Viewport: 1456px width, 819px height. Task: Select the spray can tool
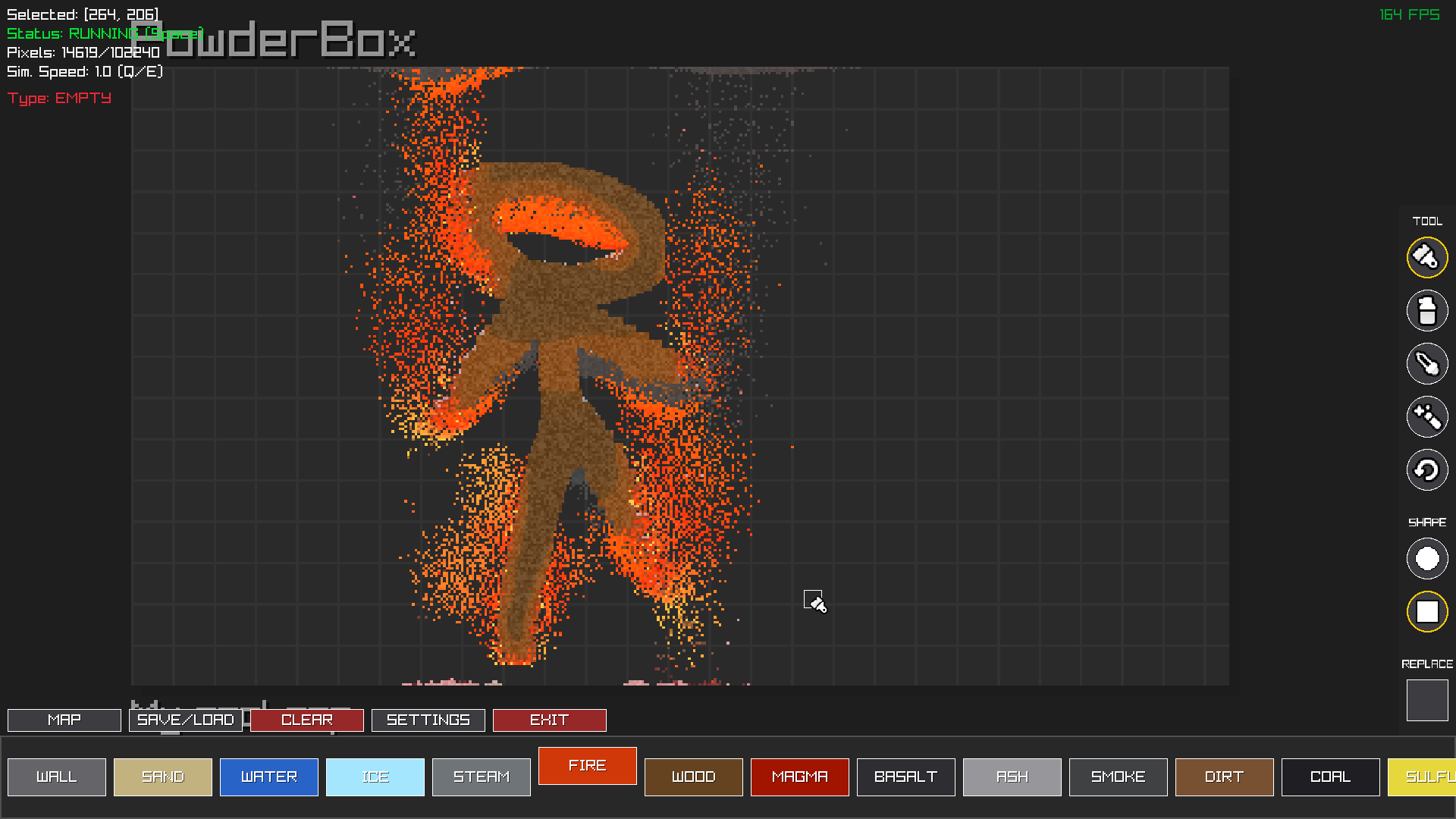(1426, 310)
